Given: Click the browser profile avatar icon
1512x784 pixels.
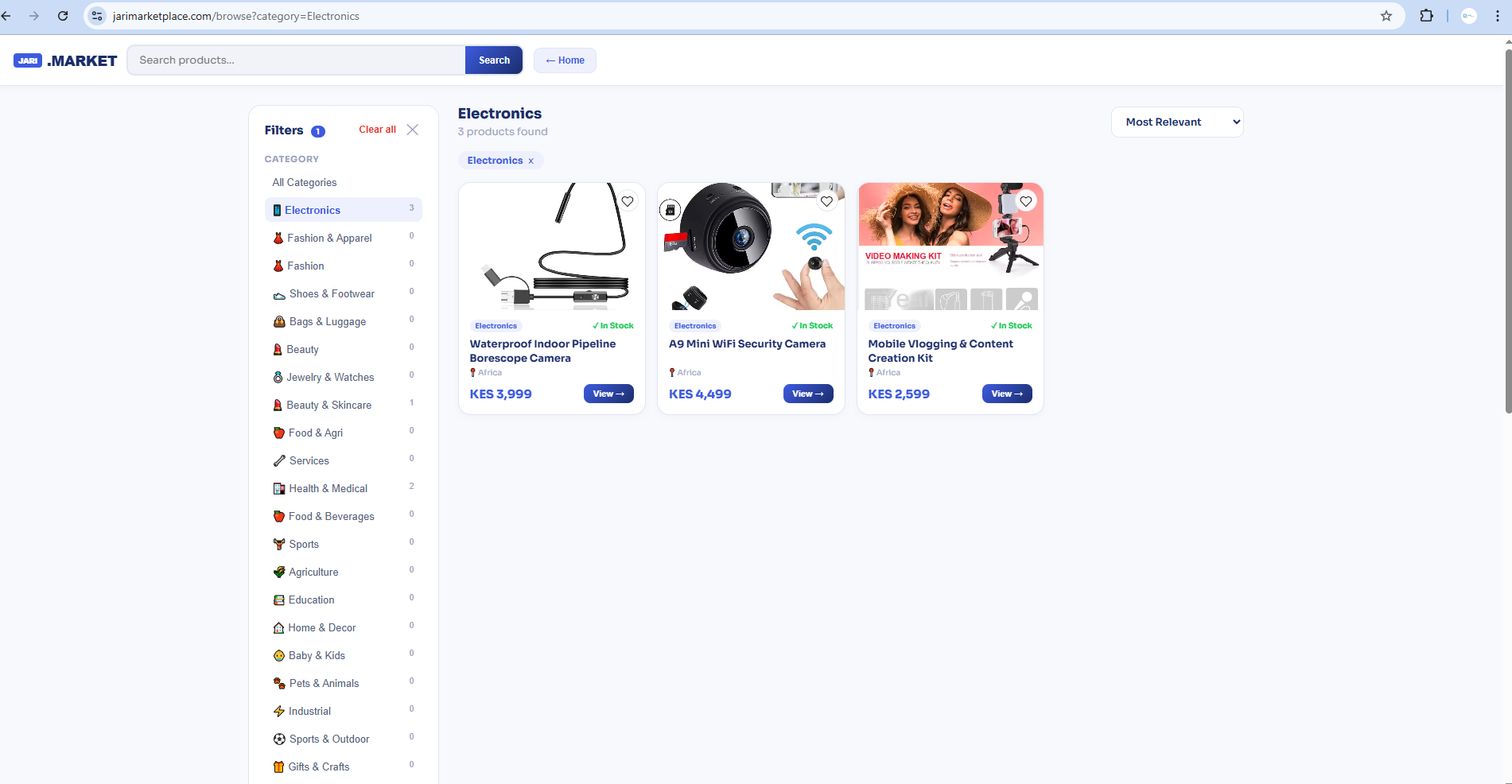Looking at the screenshot, I should 1467,15.
